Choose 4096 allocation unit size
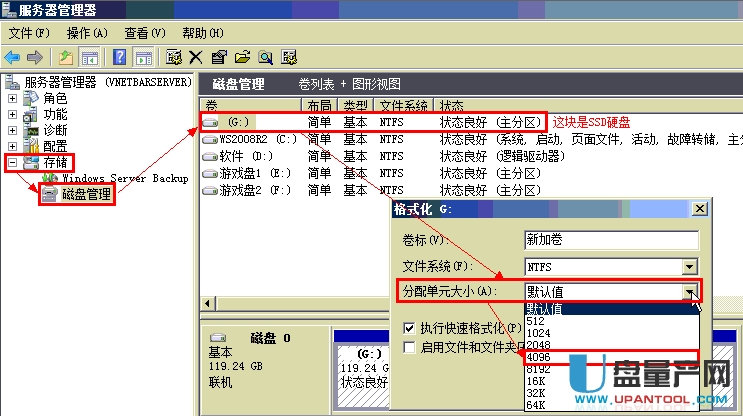 click(x=612, y=357)
